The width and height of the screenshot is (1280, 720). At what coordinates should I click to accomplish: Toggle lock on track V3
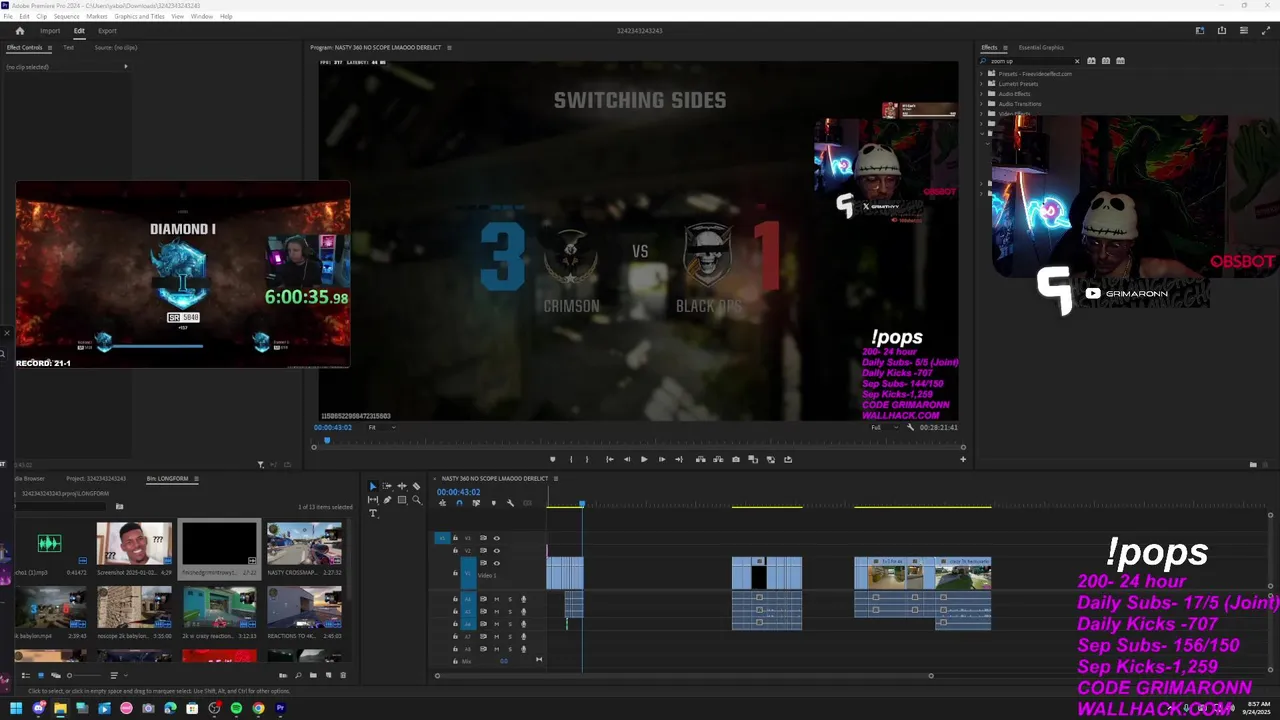coord(455,538)
